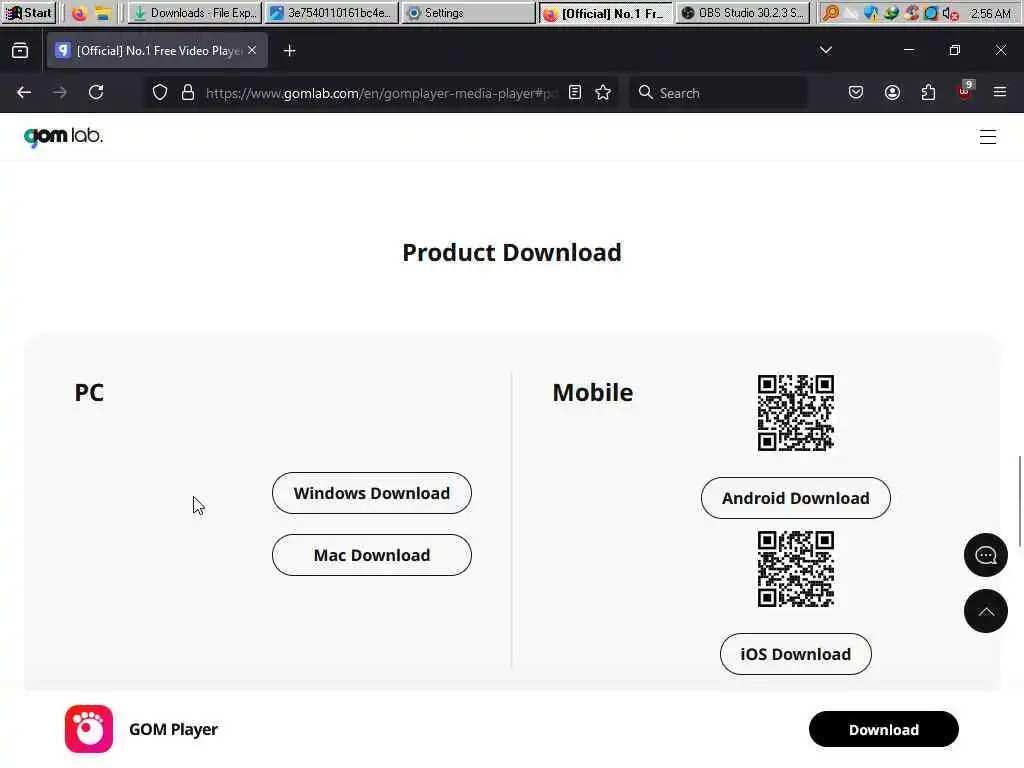
Task: Open the list all tabs dropdown
Action: tap(826, 50)
